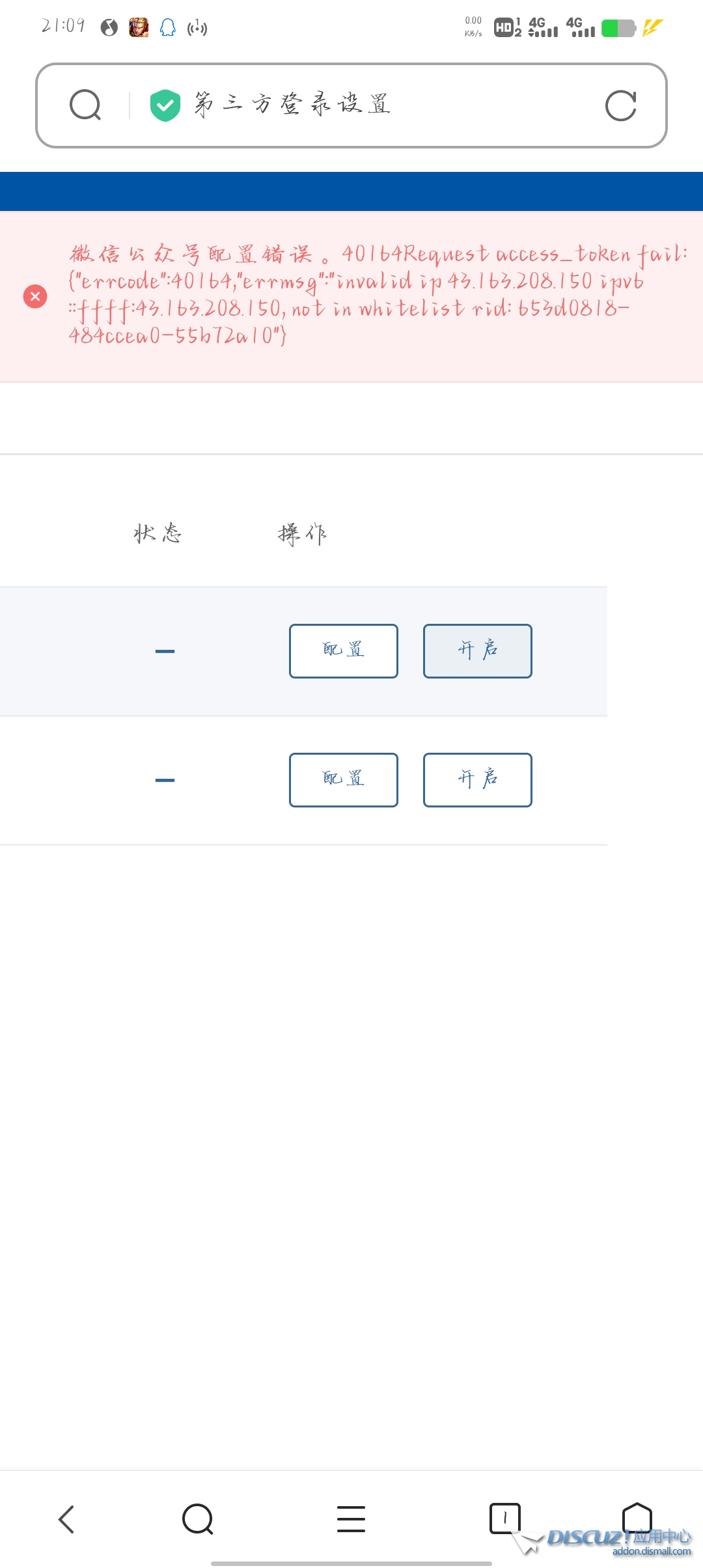Tap the QQ notification icon

167,27
